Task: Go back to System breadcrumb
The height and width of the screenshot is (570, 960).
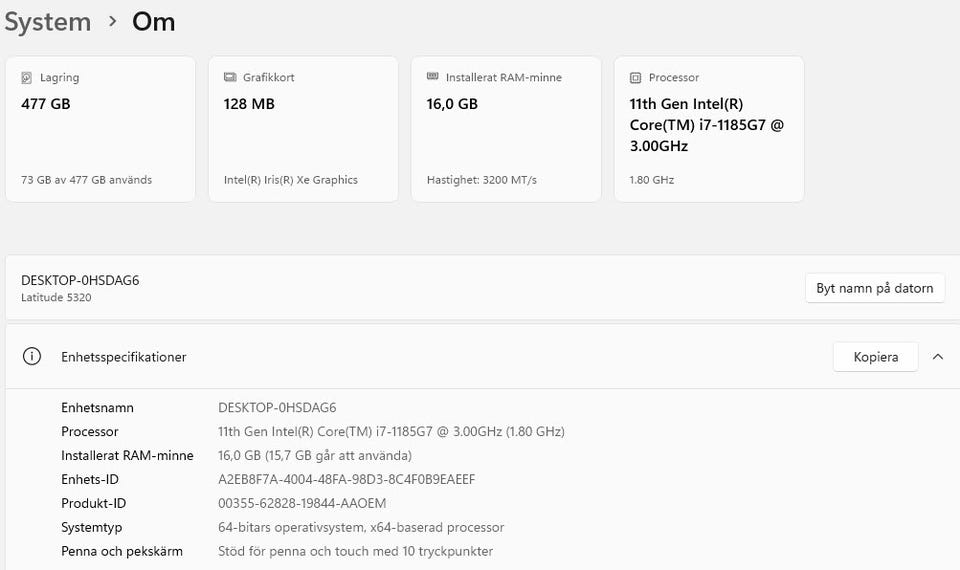Action: click(x=47, y=22)
